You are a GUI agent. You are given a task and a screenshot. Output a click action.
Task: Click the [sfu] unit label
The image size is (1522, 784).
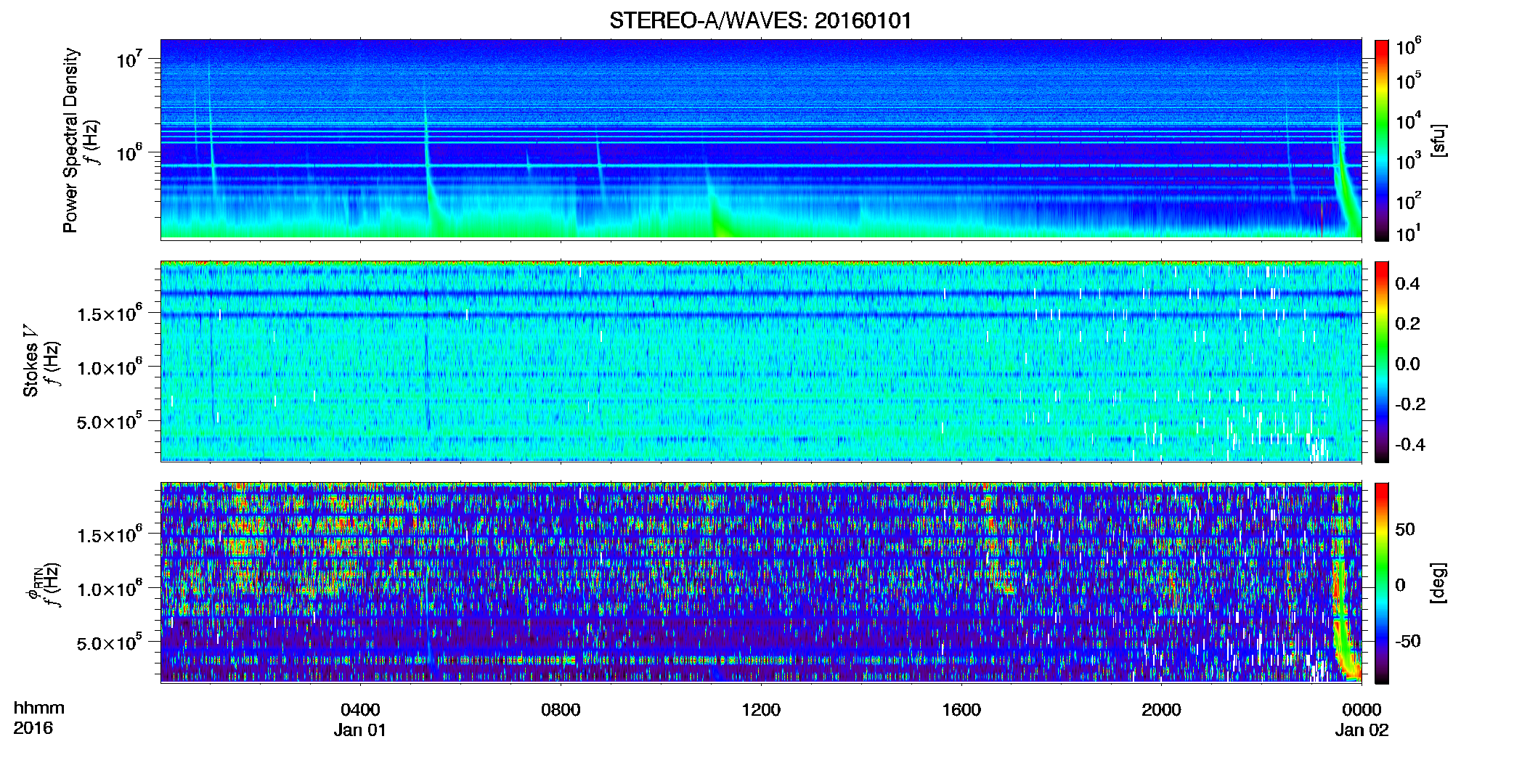(1439, 140)
